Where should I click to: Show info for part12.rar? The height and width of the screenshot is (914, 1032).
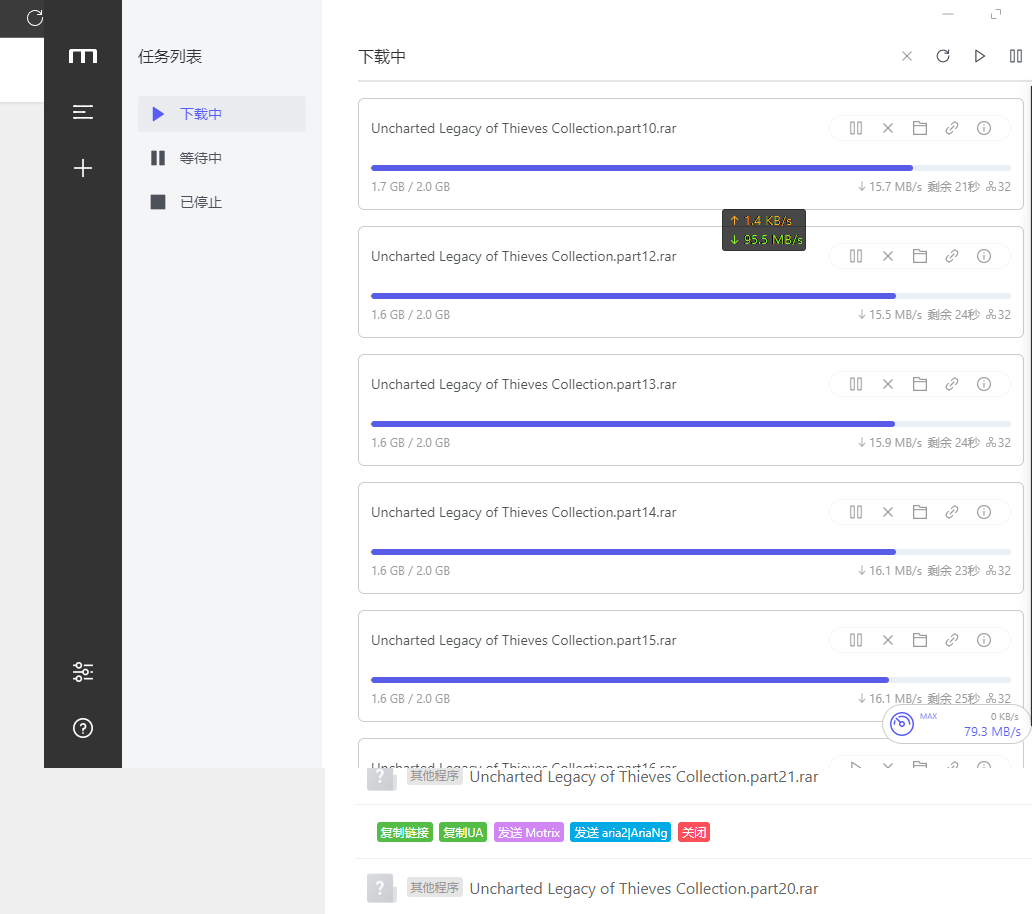click(x=984, y=256)
